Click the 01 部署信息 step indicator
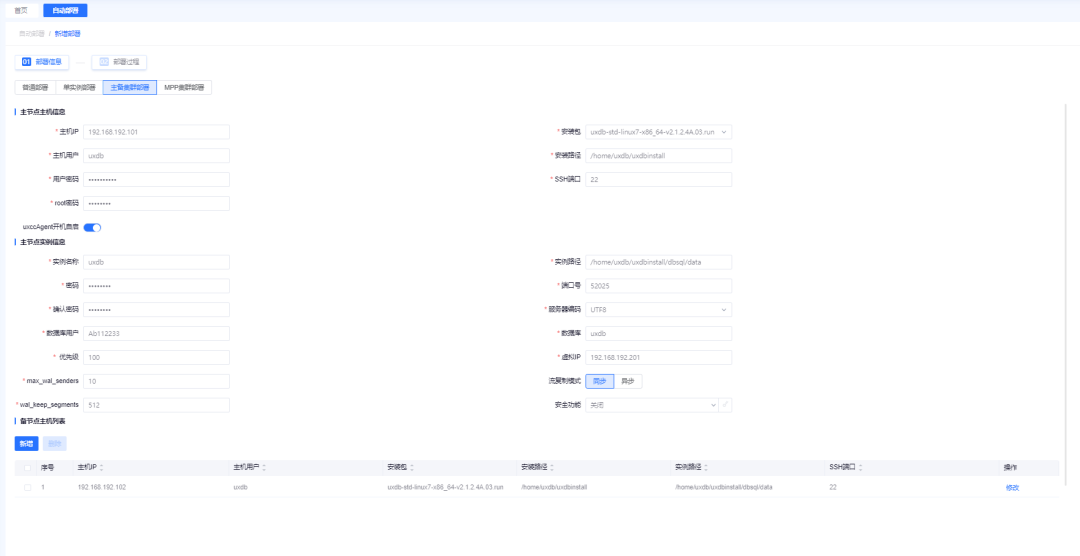 tap(41, 62)
